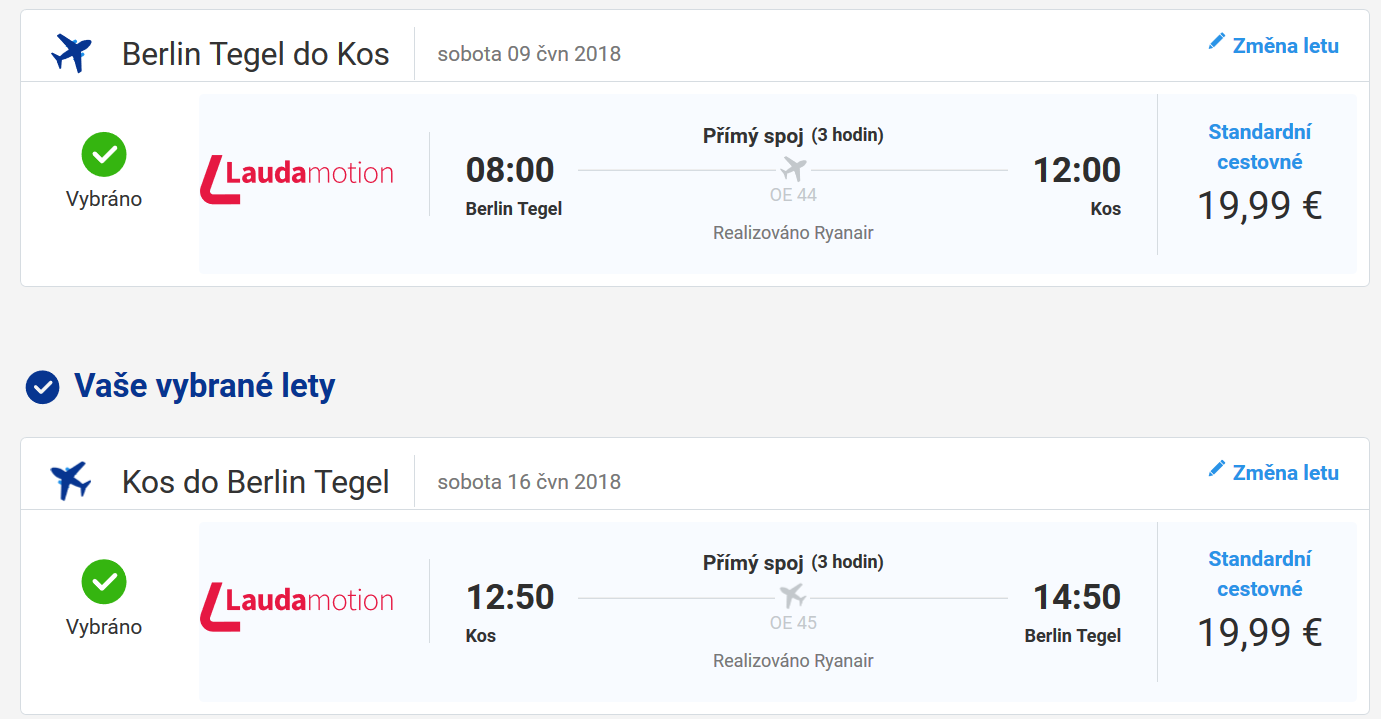Toggle the green Vybráno check for Kos–Berlin flight

pyautogui.click(x=104, y=581)
